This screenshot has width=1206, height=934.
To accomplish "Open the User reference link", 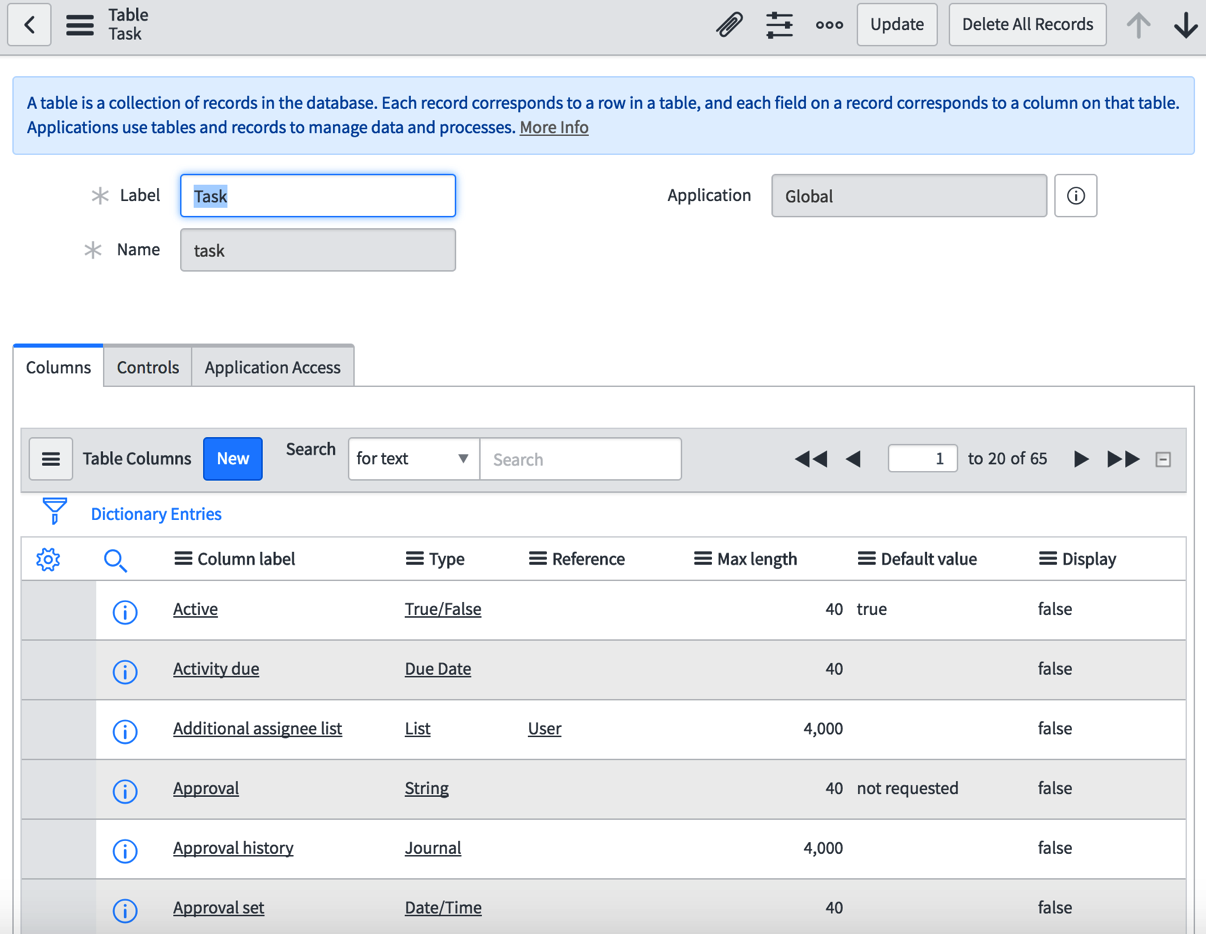I will tap(544, 729).
